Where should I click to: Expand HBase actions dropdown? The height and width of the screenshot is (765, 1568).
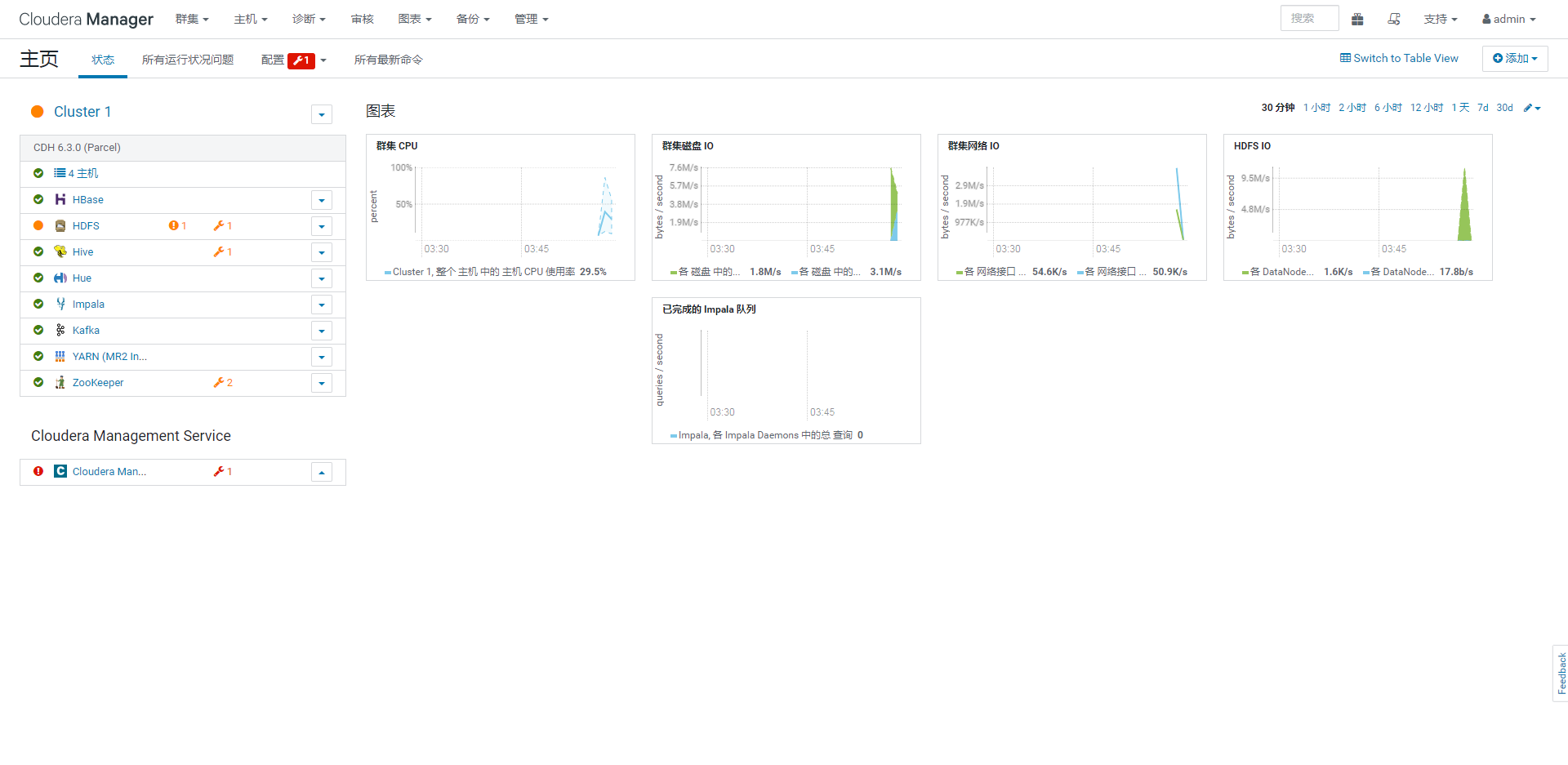point(322,200)
